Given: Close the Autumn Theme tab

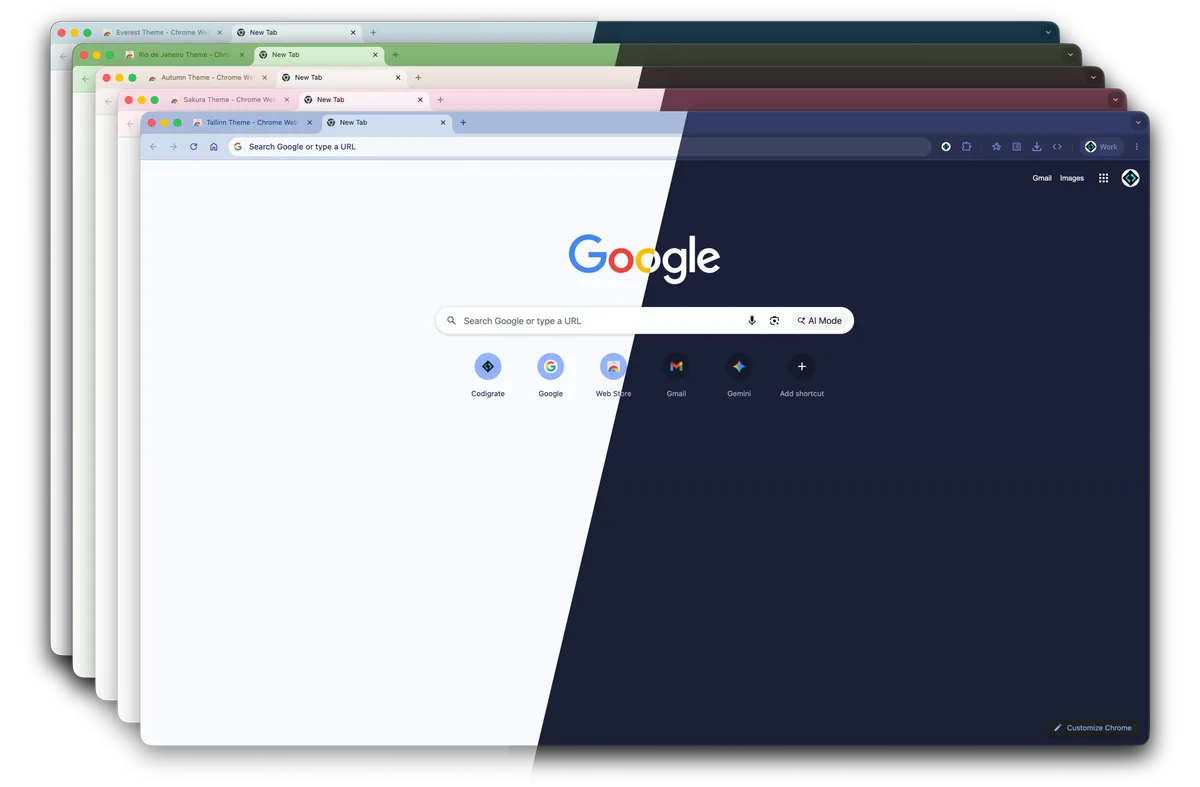Looking at the screenshot, I should [264, 78].
